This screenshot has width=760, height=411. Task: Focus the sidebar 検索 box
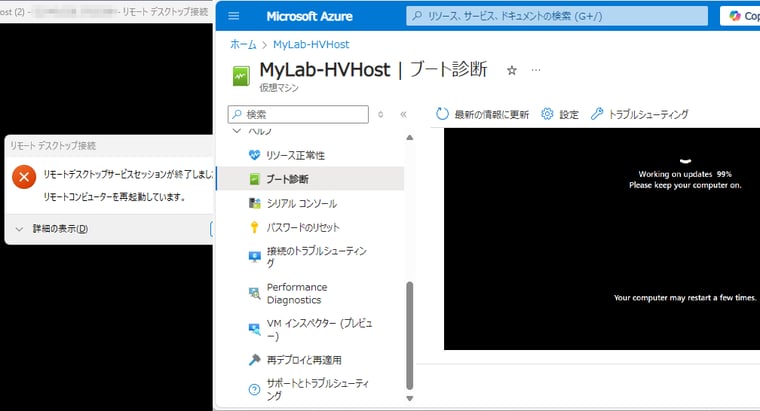pyautogui.click(x=298, y=114)
